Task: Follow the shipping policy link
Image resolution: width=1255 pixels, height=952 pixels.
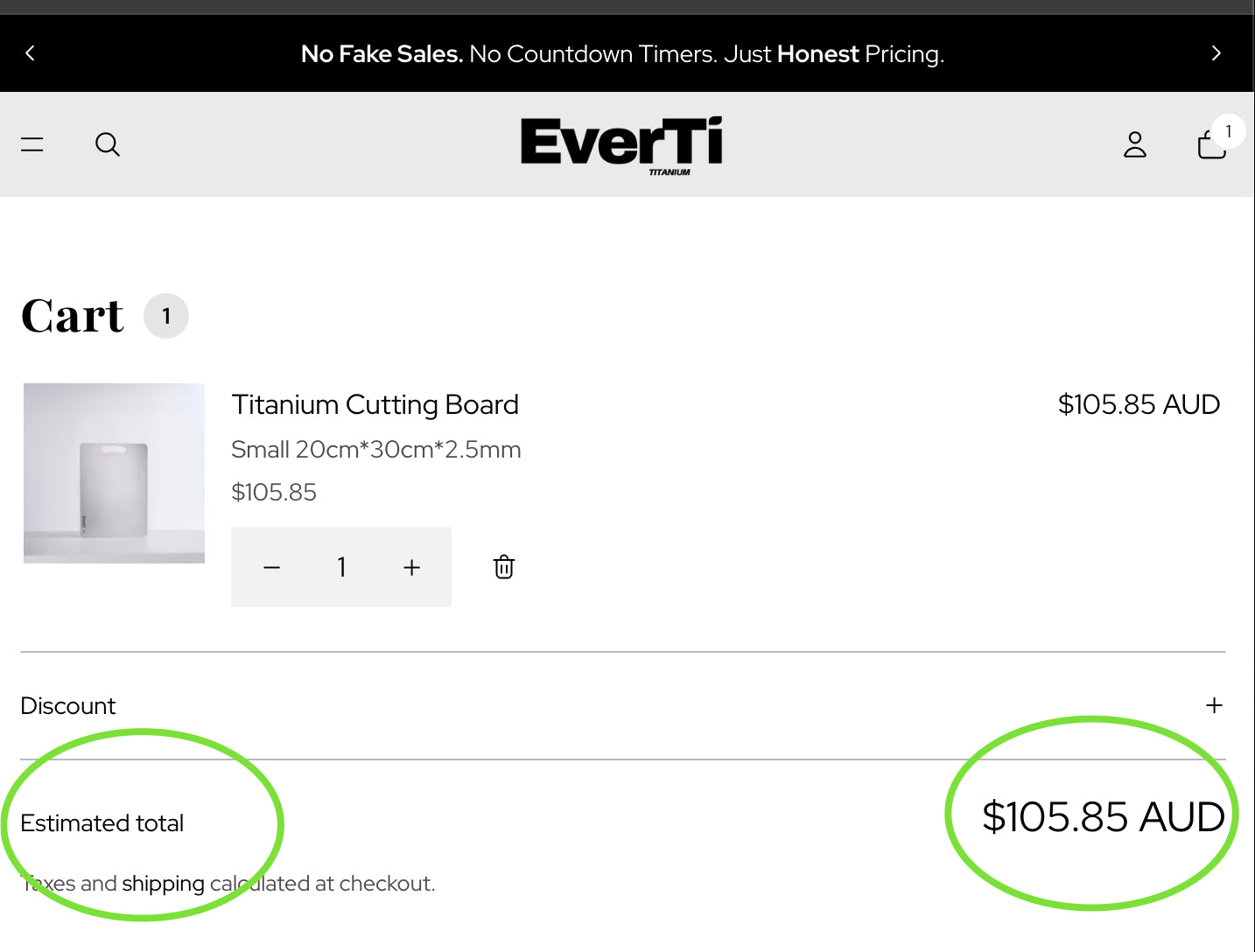Action: click(x=163, y=884)
